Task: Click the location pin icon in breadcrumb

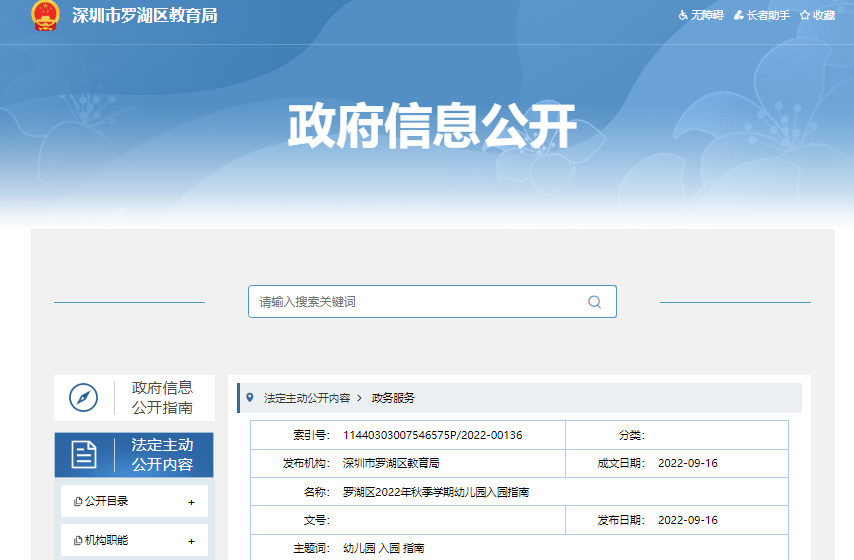Action: tap(249, 397)
